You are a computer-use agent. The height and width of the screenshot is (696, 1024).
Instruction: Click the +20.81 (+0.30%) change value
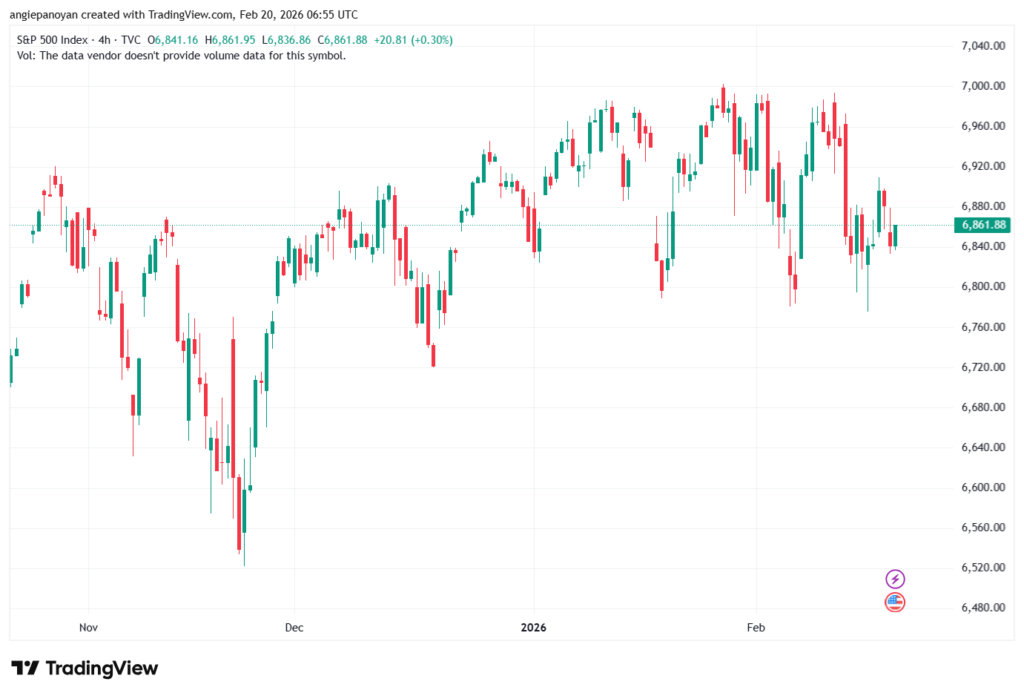tap(415, 40)
